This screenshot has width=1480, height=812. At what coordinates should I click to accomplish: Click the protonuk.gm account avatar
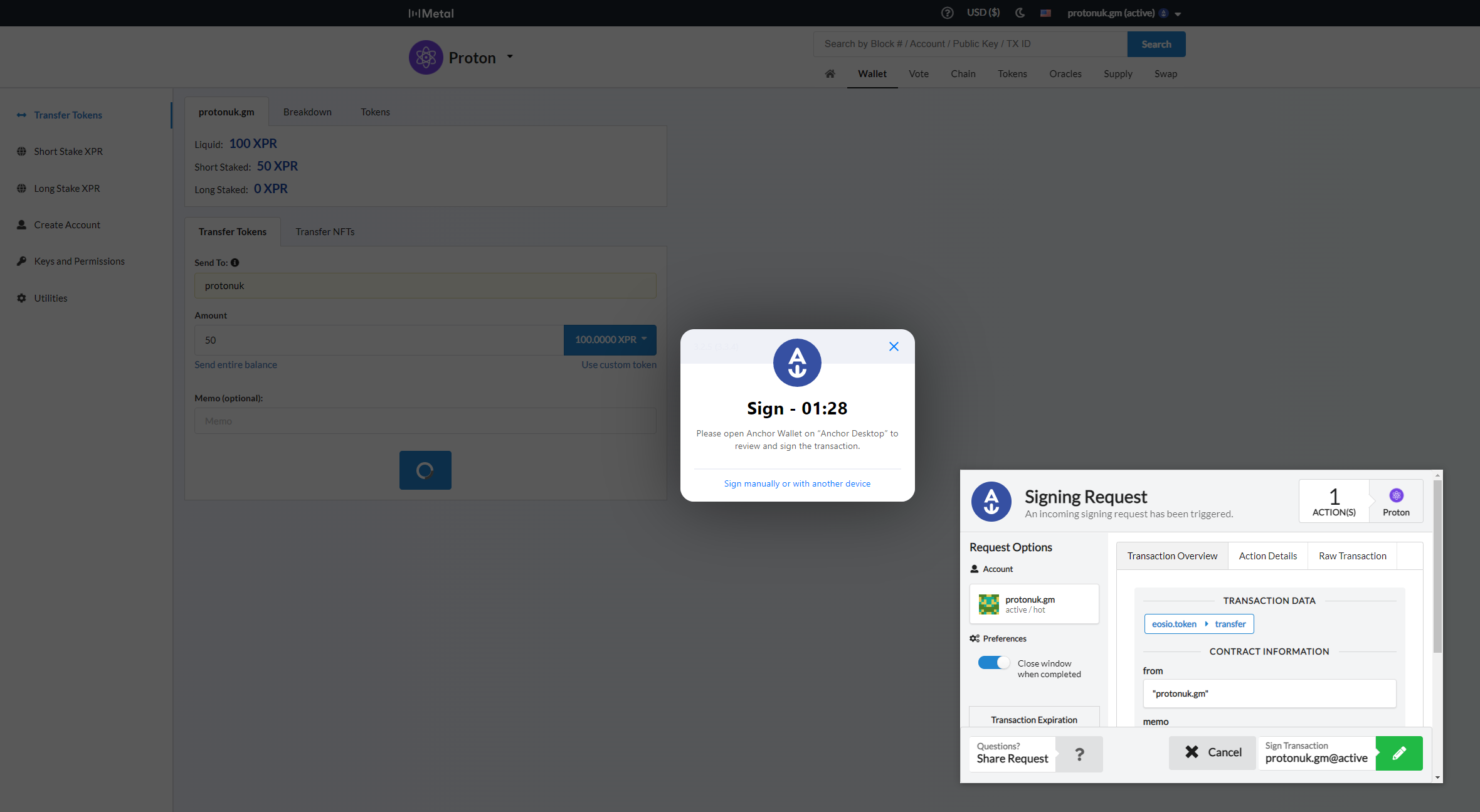click(989, 604)
